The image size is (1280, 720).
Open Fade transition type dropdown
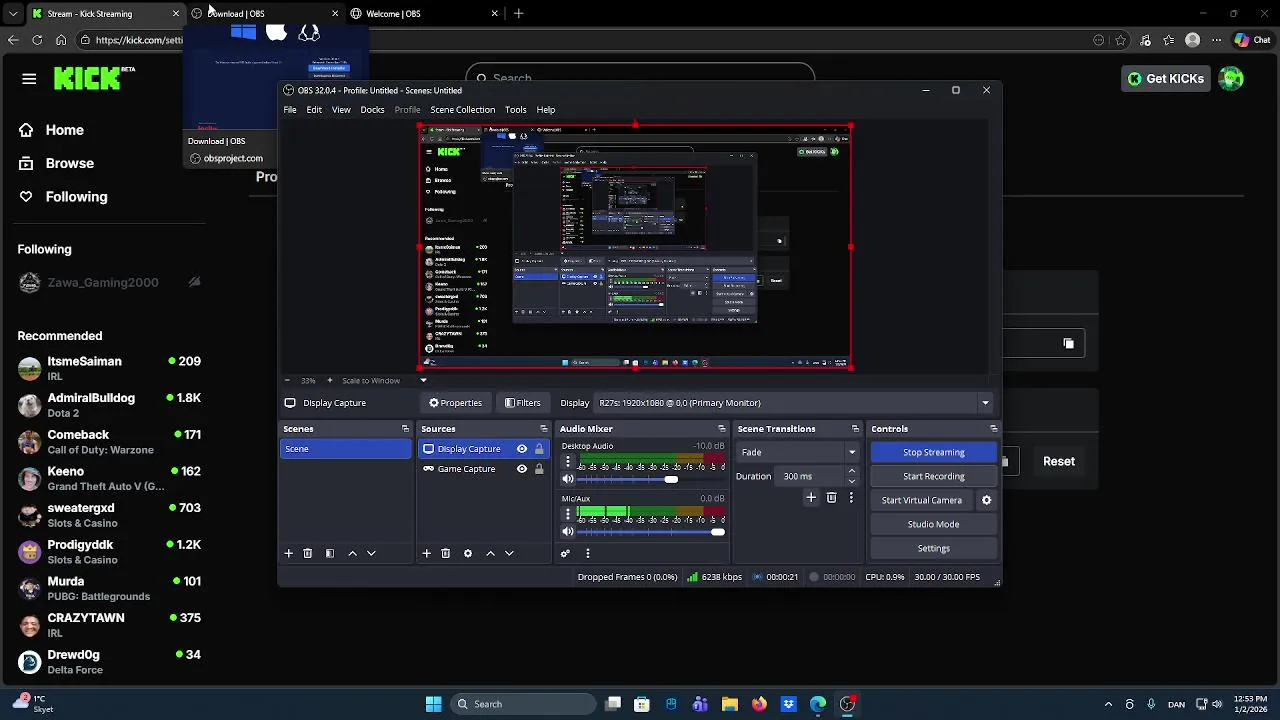(x=797, y=452)
